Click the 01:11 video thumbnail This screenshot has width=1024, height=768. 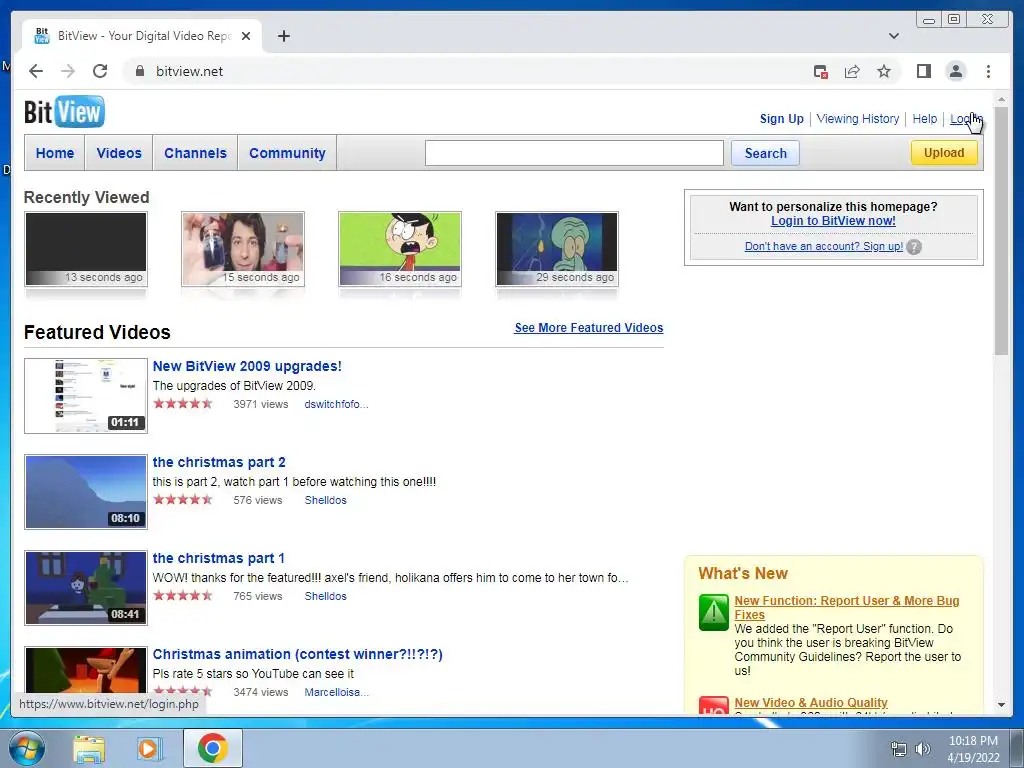[x=86, y=396]
